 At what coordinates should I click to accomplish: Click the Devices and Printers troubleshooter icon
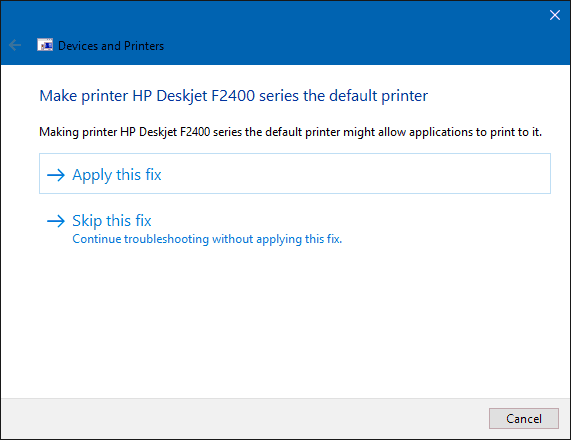(45, 45)
